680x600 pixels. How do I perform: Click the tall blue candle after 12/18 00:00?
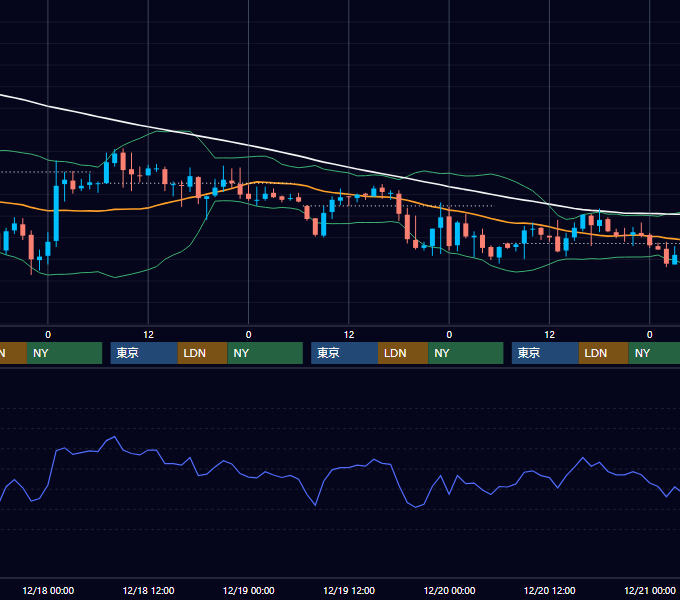(x=56, y=212)
